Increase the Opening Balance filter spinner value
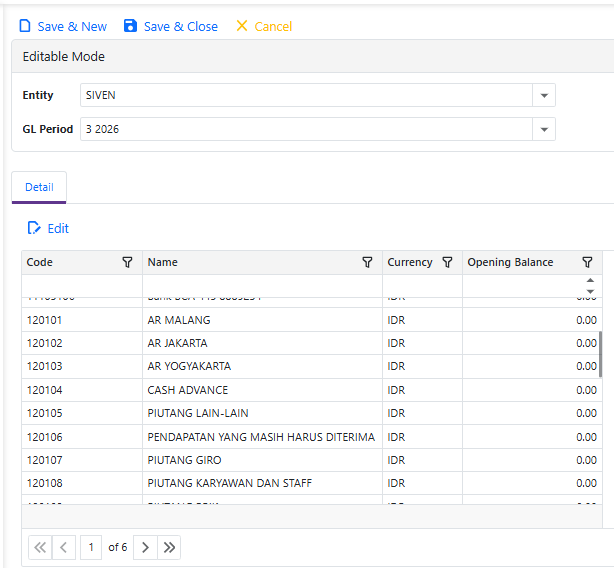 [x=590, y=280]
